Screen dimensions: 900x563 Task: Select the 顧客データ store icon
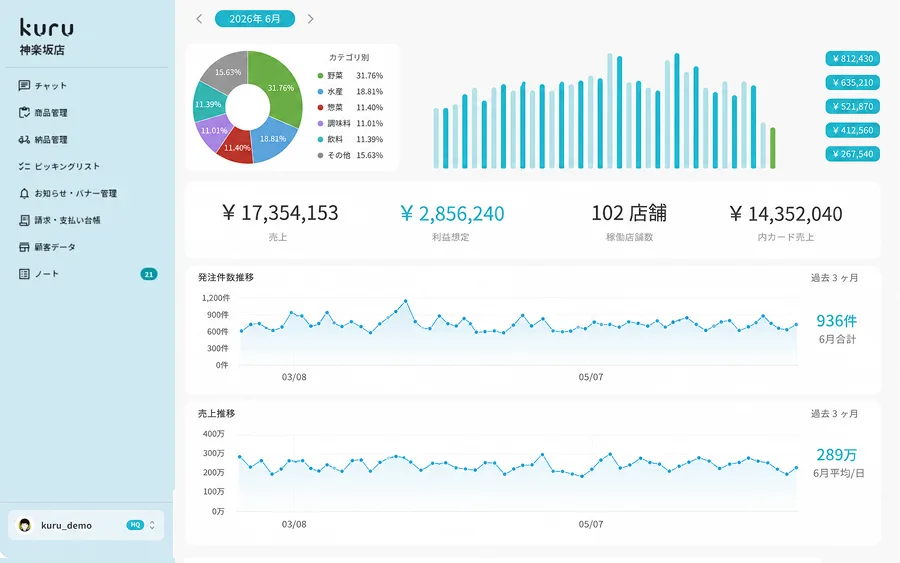point(24,247)
